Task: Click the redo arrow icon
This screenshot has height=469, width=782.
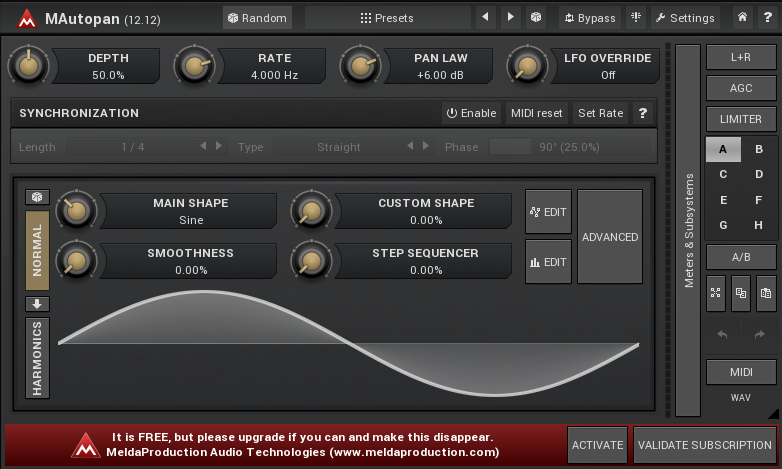Action: pos(759,335)
